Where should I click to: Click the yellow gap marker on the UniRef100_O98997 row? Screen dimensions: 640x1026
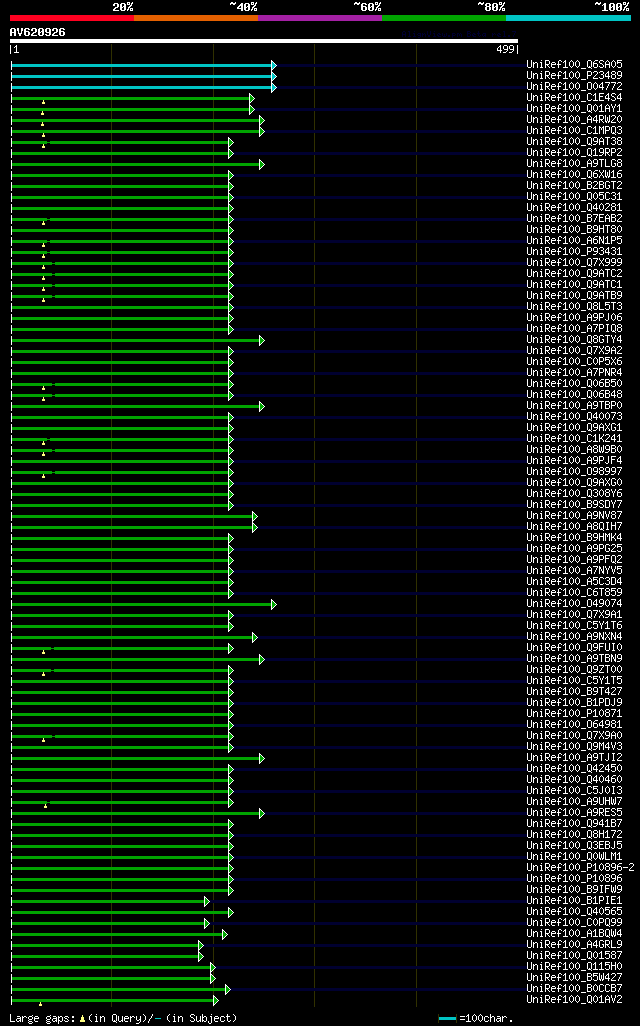pyautogui.click(x=44, y=476)
